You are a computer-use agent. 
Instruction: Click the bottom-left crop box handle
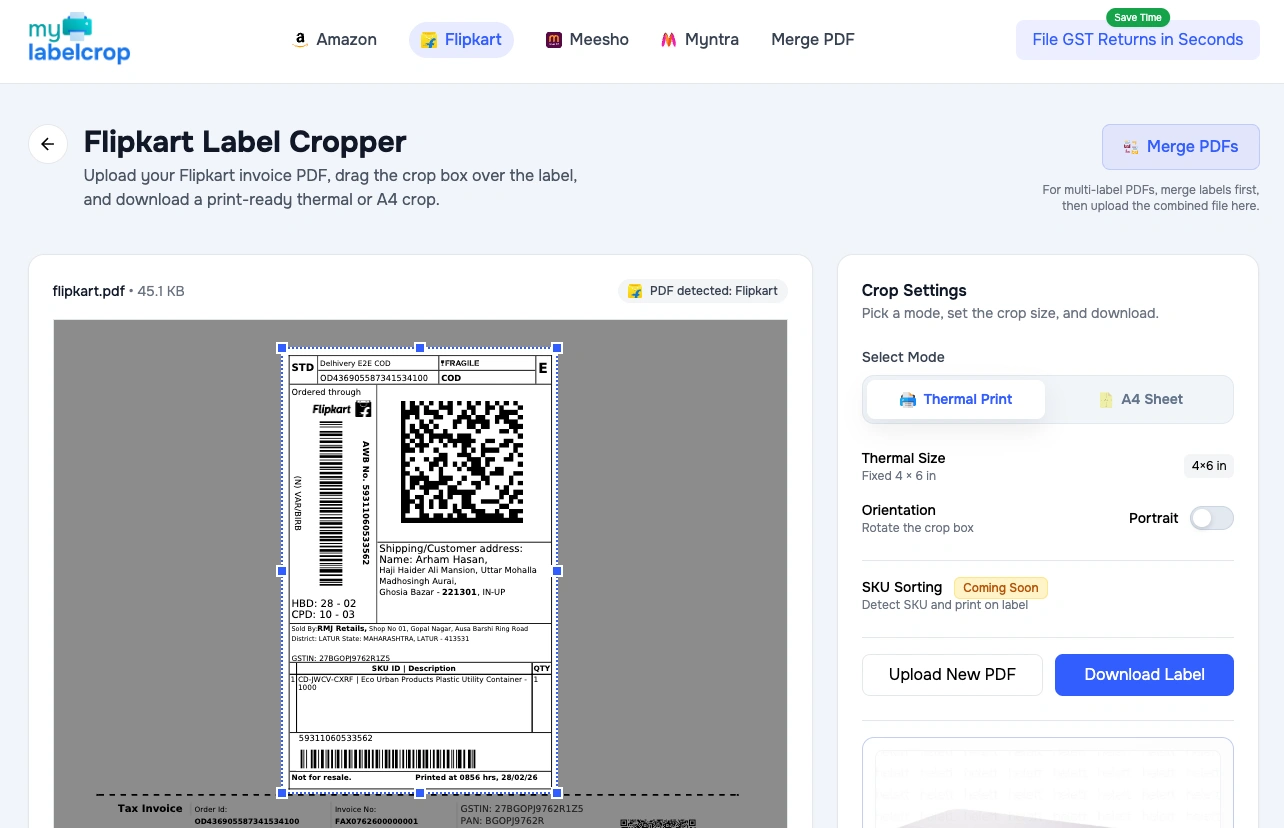[x=282, y=793]
